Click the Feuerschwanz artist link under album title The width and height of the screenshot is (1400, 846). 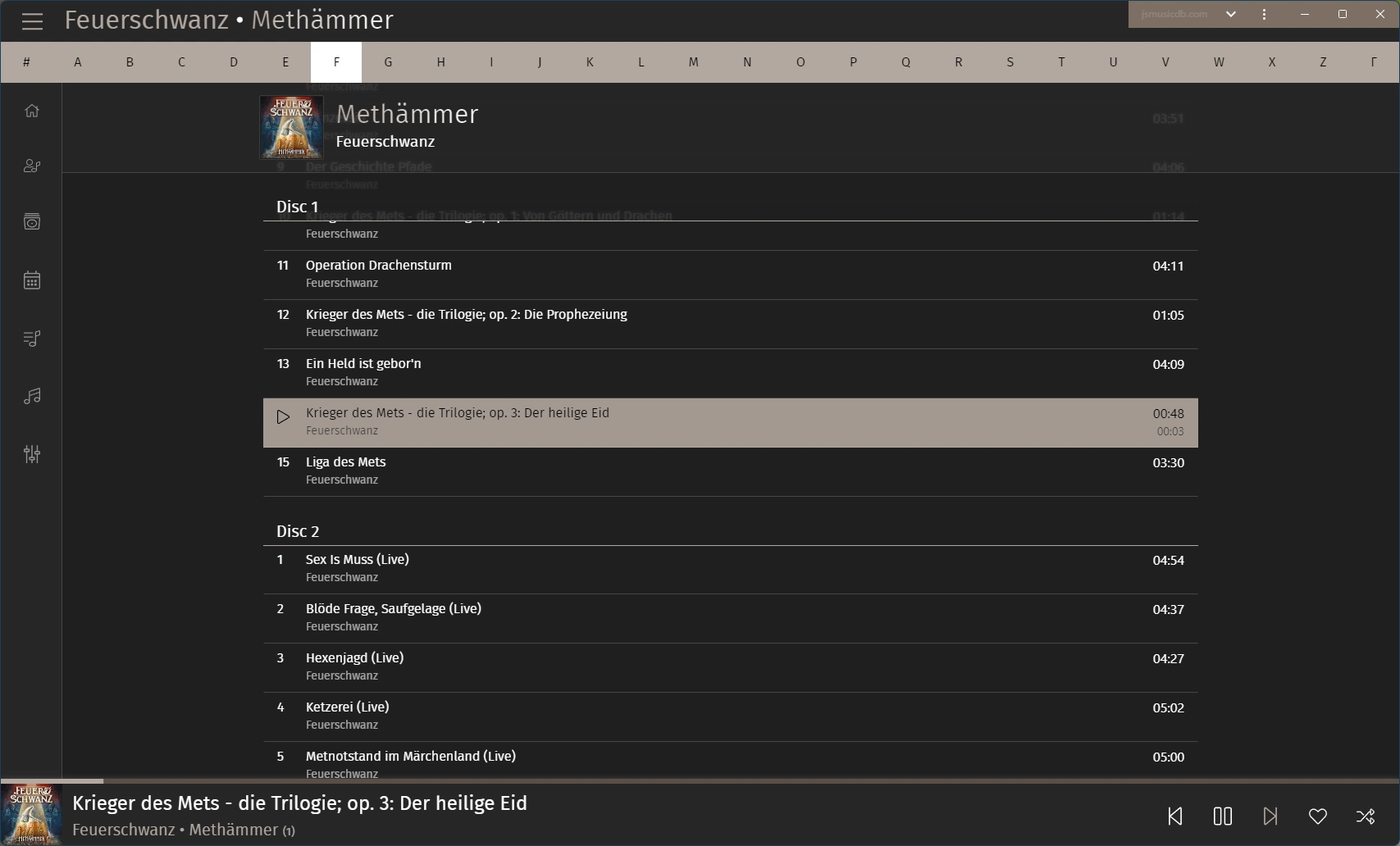click(385, 142)
